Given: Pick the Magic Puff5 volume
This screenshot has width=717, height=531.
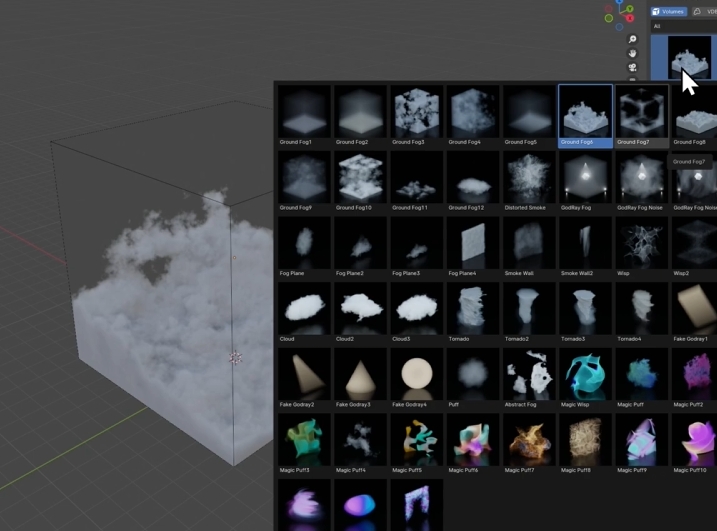Looking at the screenshot, I should [x=417, y=444].
